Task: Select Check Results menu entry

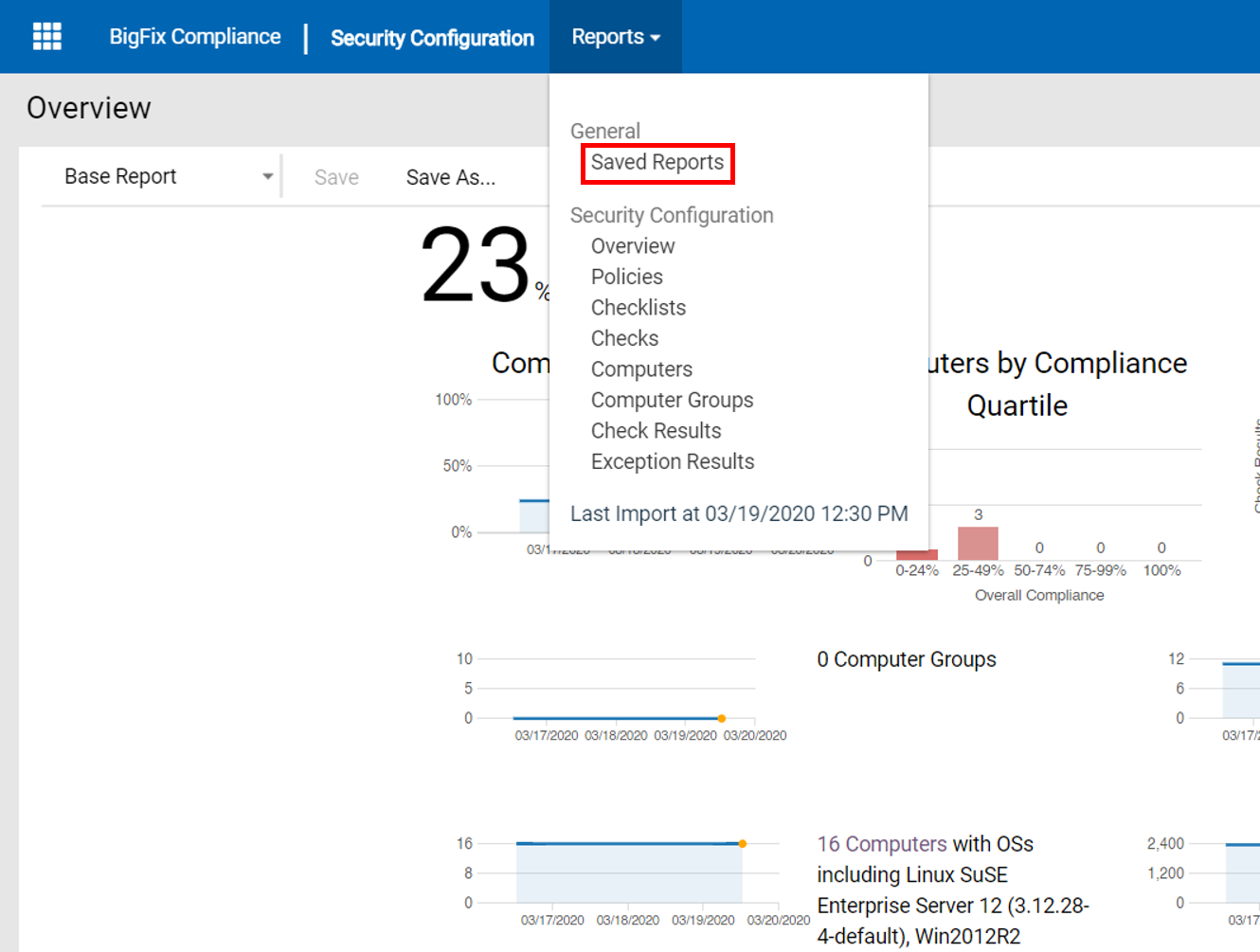Action: [656, 431]
